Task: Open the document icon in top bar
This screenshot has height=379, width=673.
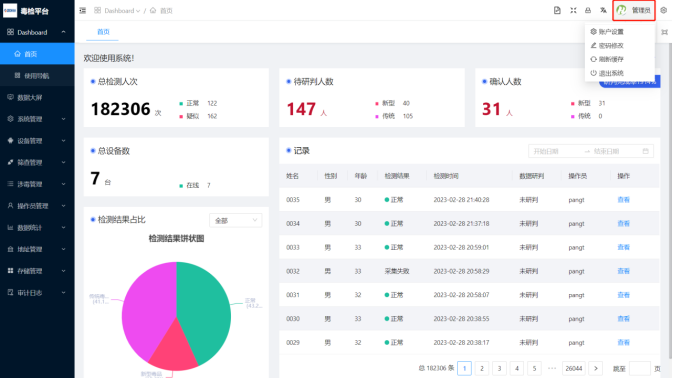Action: 557,10
